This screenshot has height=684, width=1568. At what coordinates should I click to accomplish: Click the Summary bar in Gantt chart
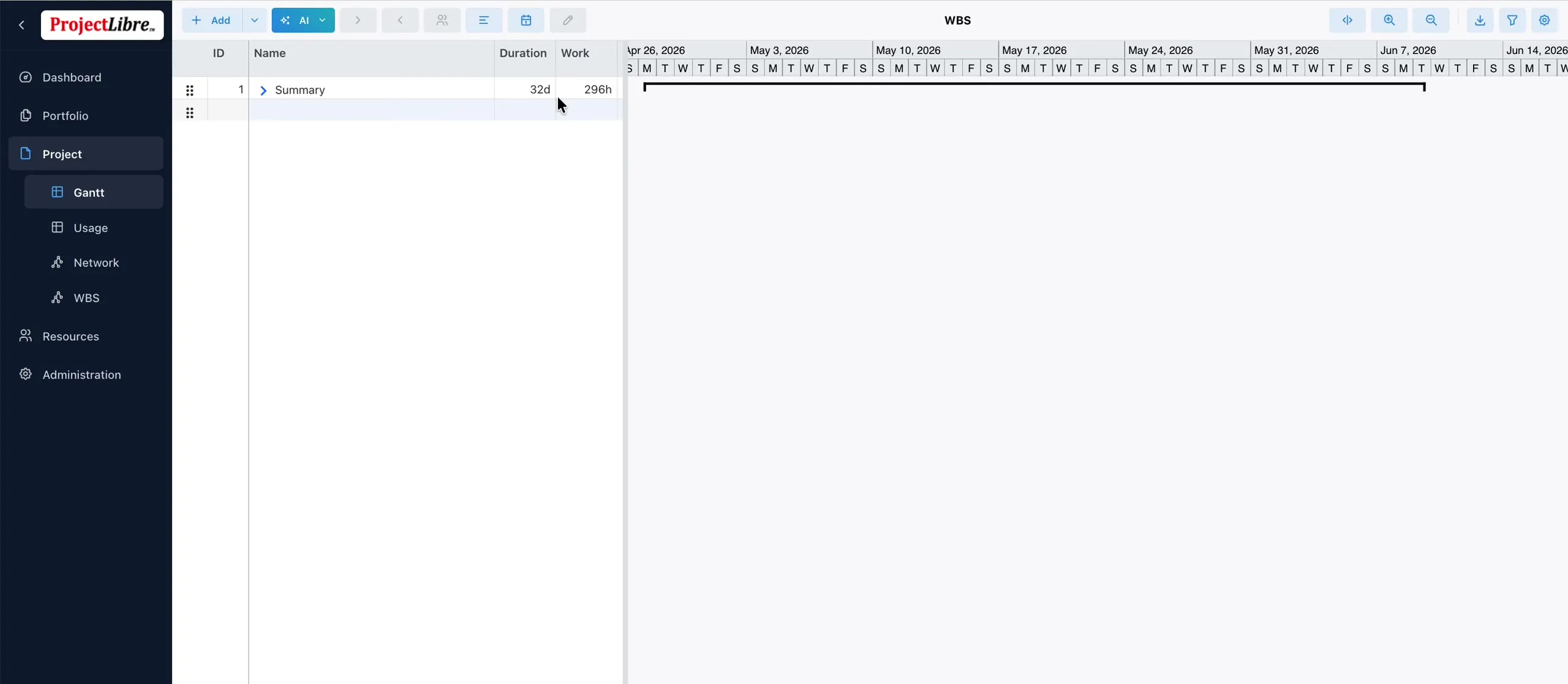(1035, 86)
